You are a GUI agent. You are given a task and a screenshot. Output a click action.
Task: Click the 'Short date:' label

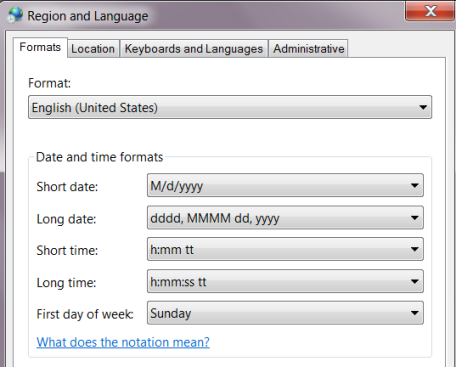(67, 187)
